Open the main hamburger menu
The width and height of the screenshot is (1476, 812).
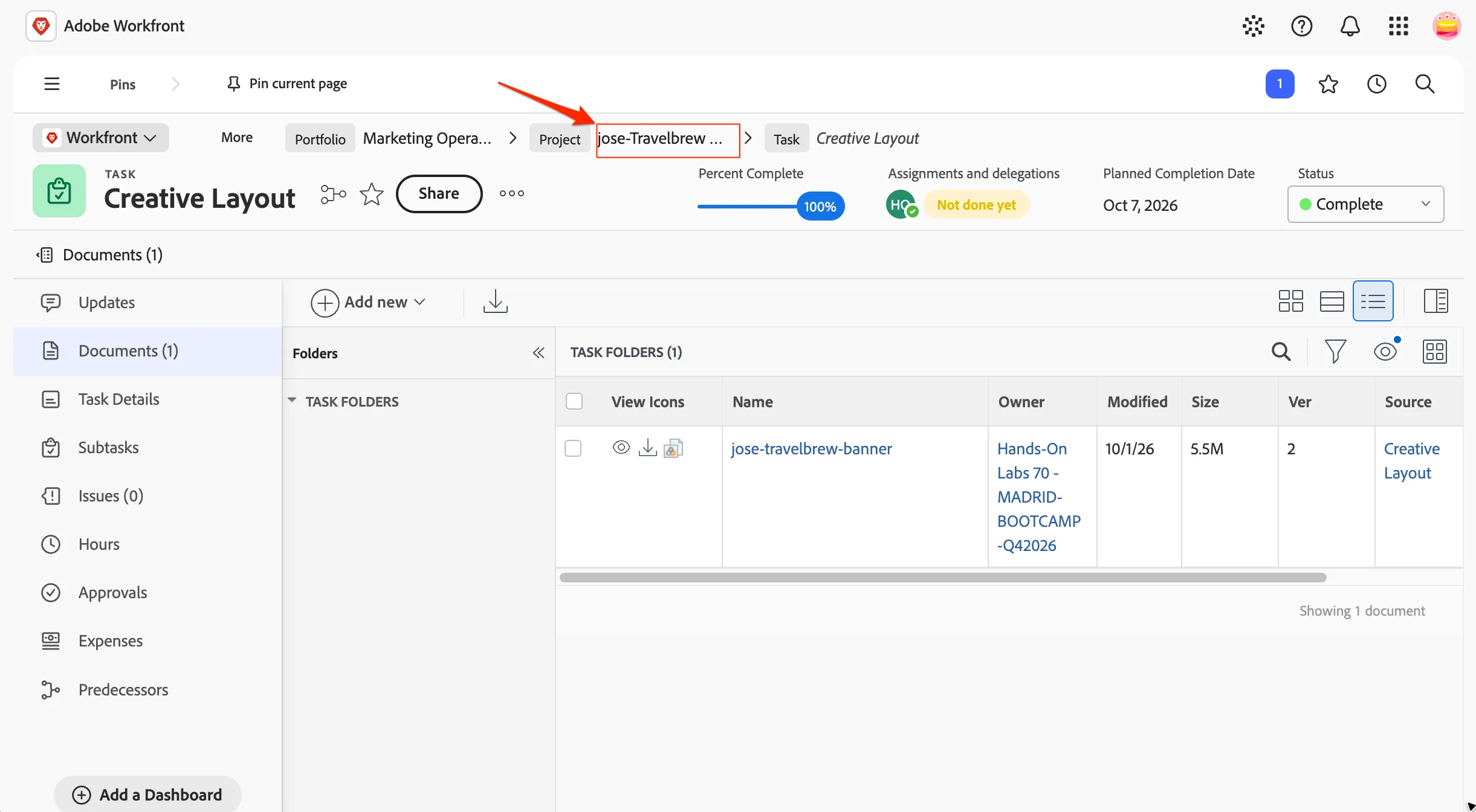click(x=52, y=84)
